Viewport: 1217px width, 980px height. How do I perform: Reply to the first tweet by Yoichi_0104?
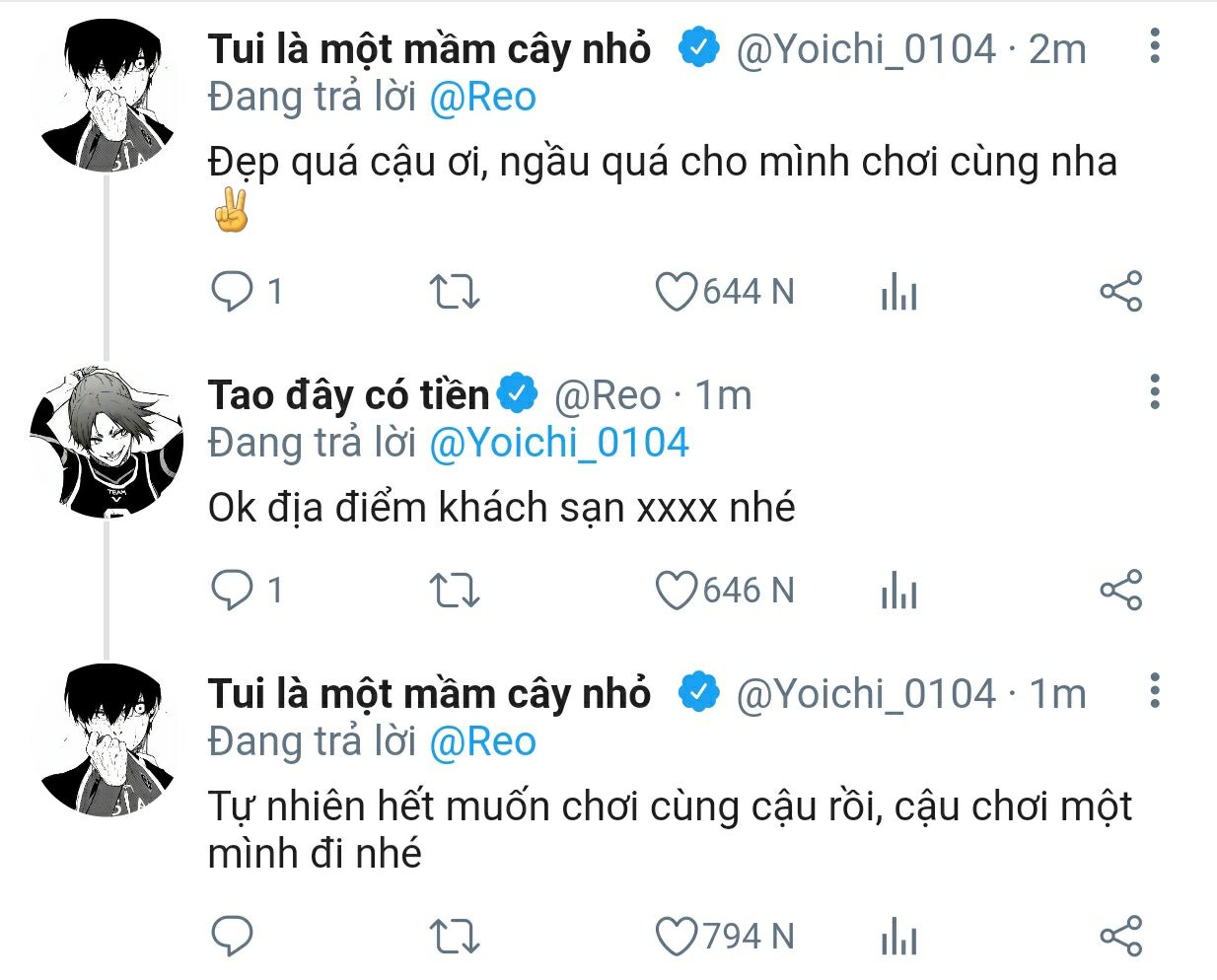click(x=233, y=292)
